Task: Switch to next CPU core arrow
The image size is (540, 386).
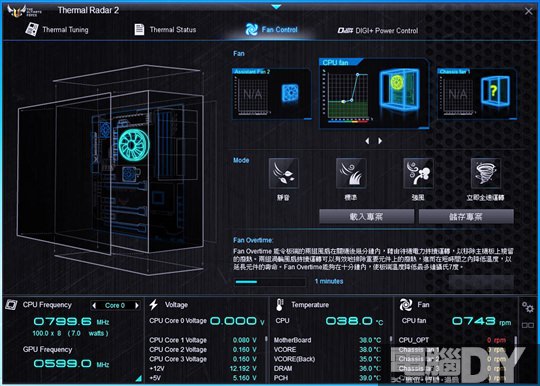Action: (137, 305)
